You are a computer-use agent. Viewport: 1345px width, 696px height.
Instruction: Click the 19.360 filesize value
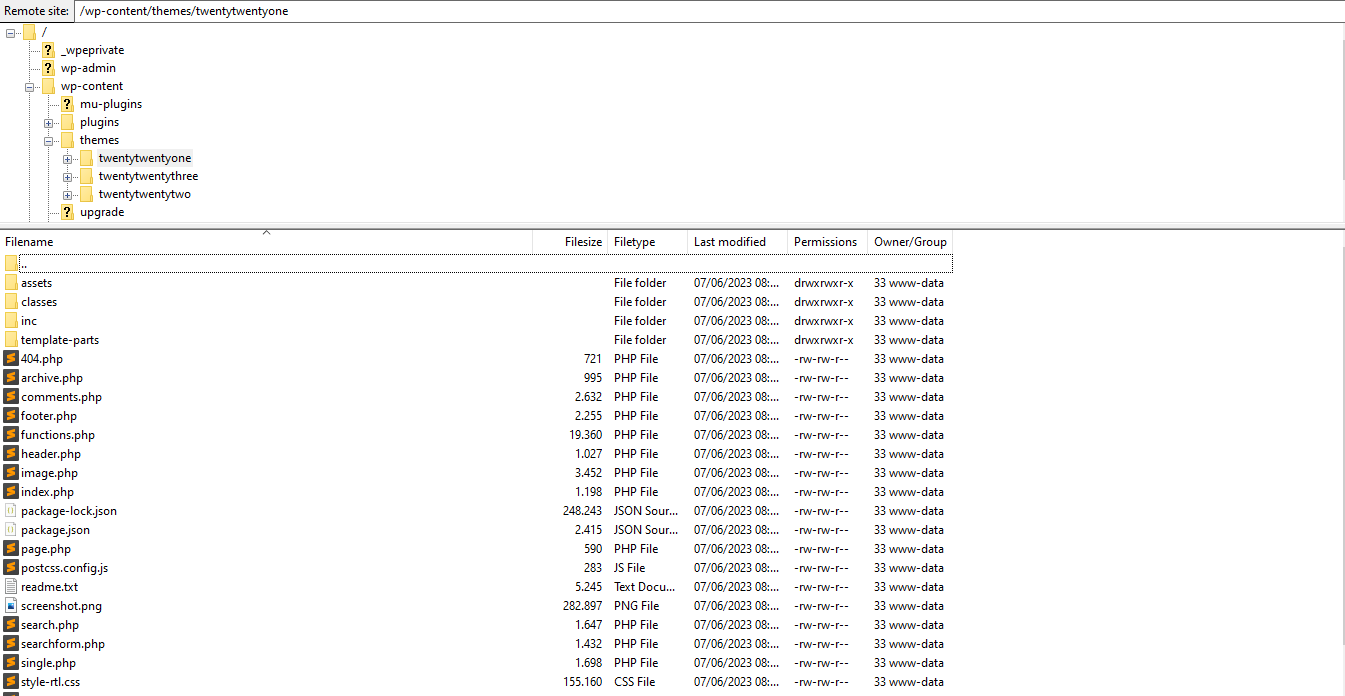click(x=586, y=435)
